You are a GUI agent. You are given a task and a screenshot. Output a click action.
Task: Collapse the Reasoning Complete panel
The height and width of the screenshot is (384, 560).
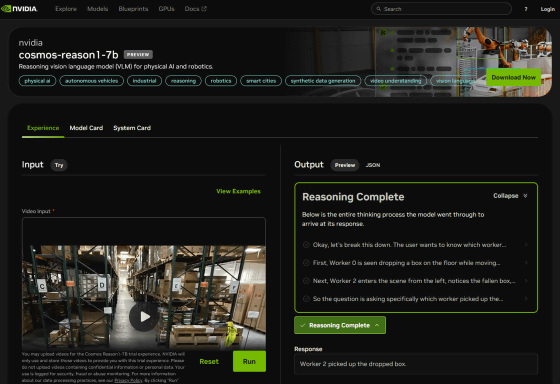pos(510,196)
